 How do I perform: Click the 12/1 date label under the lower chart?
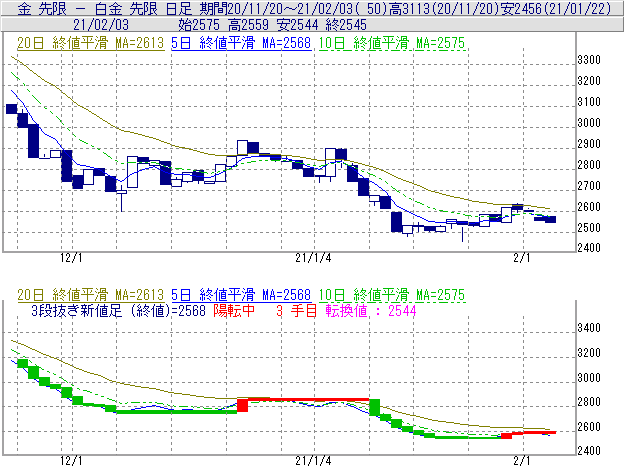[x=71, y=461]
